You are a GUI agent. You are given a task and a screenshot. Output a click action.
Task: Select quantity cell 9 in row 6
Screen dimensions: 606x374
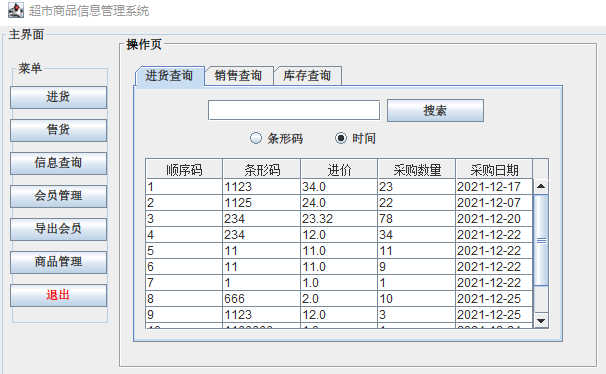(x=417, y=267)
